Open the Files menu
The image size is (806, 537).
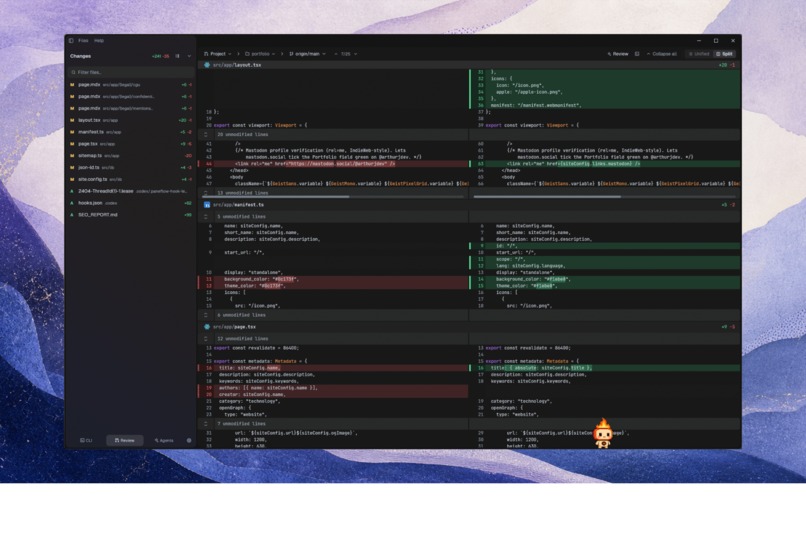(x=83, y=41)
